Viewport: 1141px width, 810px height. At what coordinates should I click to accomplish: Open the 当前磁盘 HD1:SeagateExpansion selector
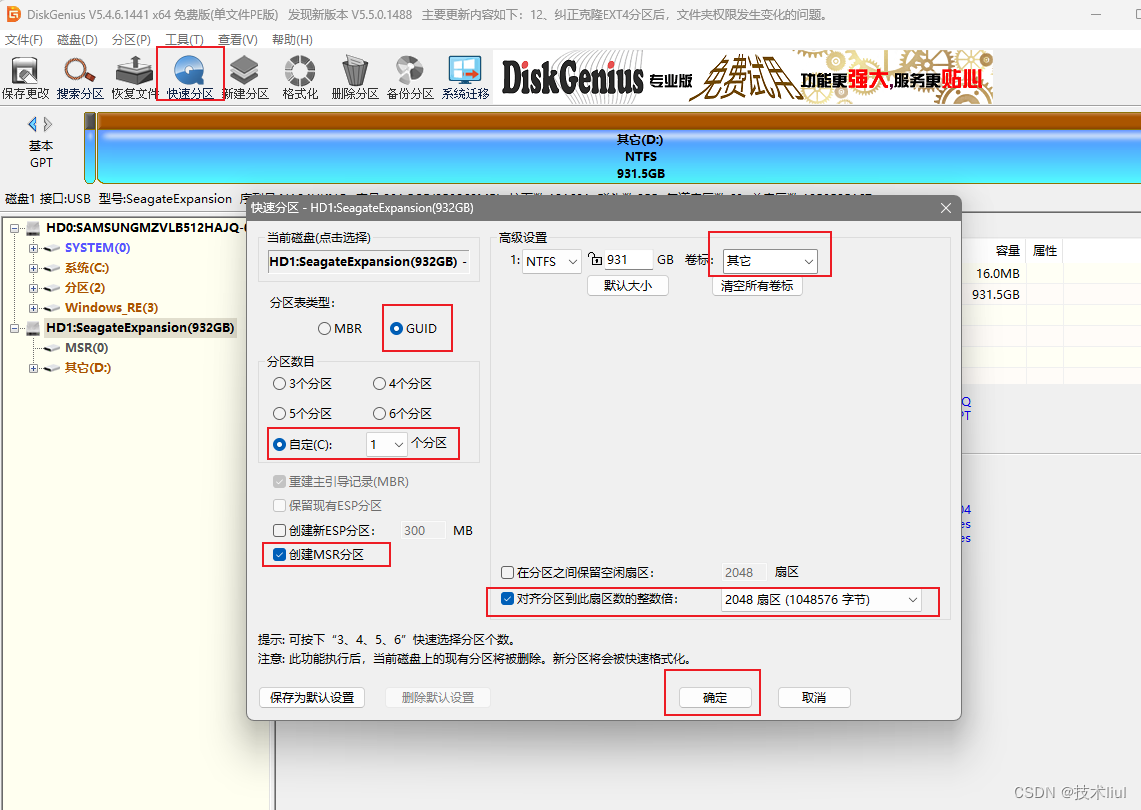point(369,261)
